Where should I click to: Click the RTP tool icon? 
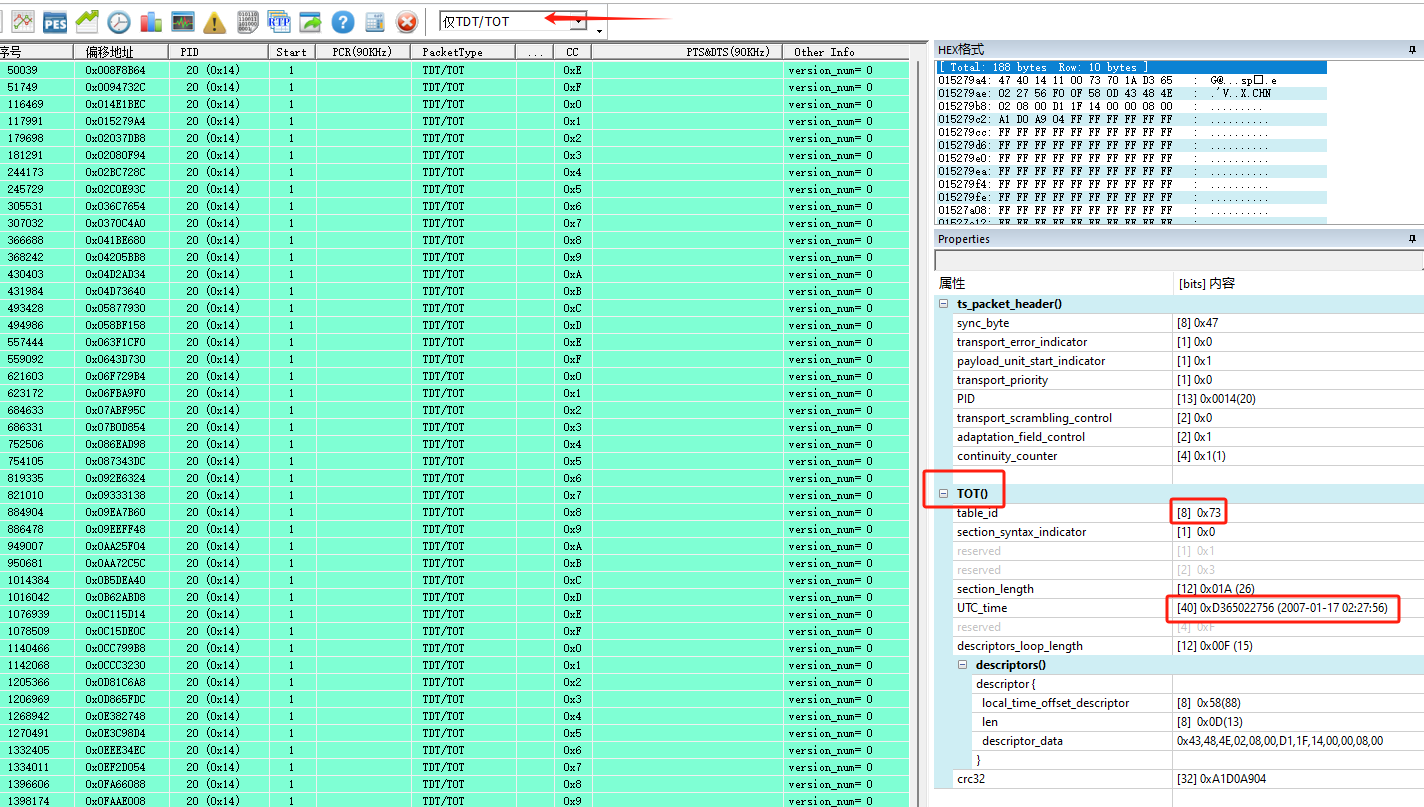279,21
